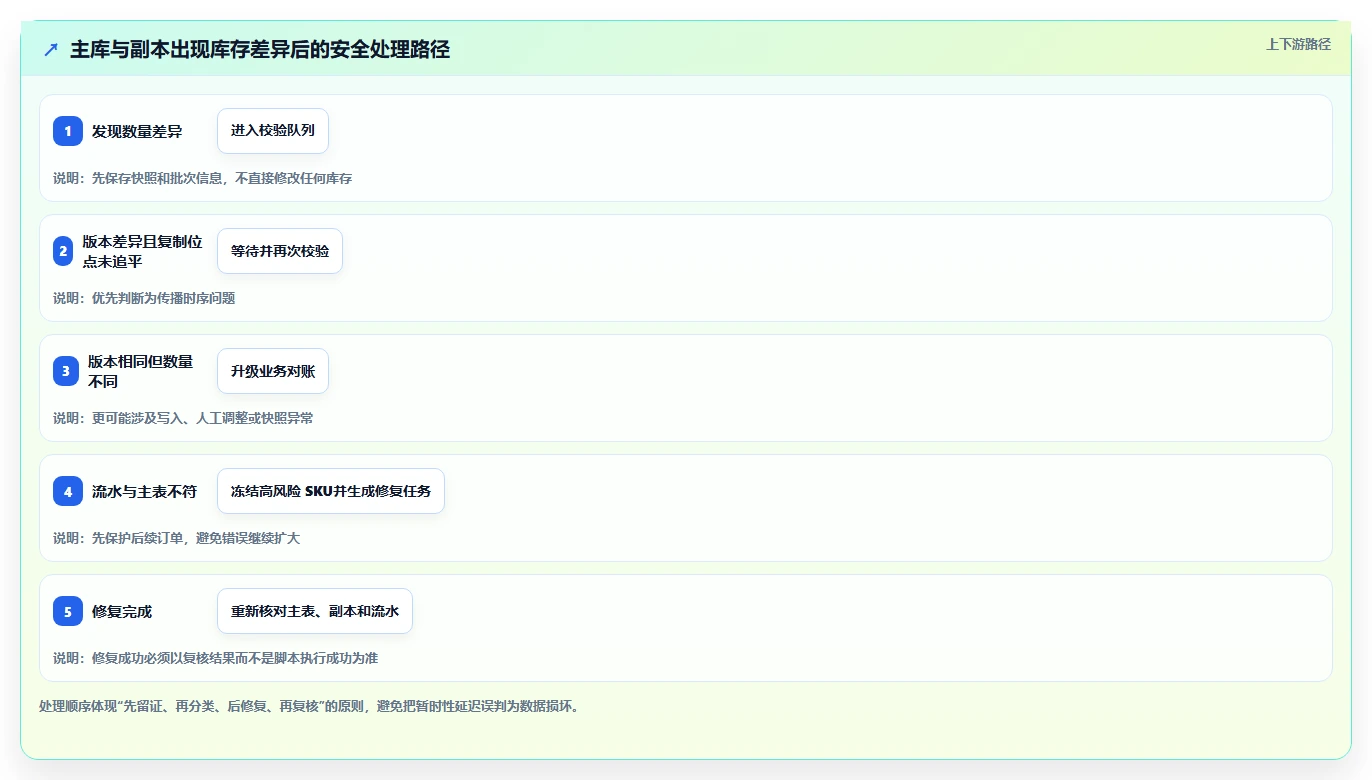1372x780 pixels.
Task: Select the step label 修复完成
Action: pyautogui.click(x=122, y=611)
